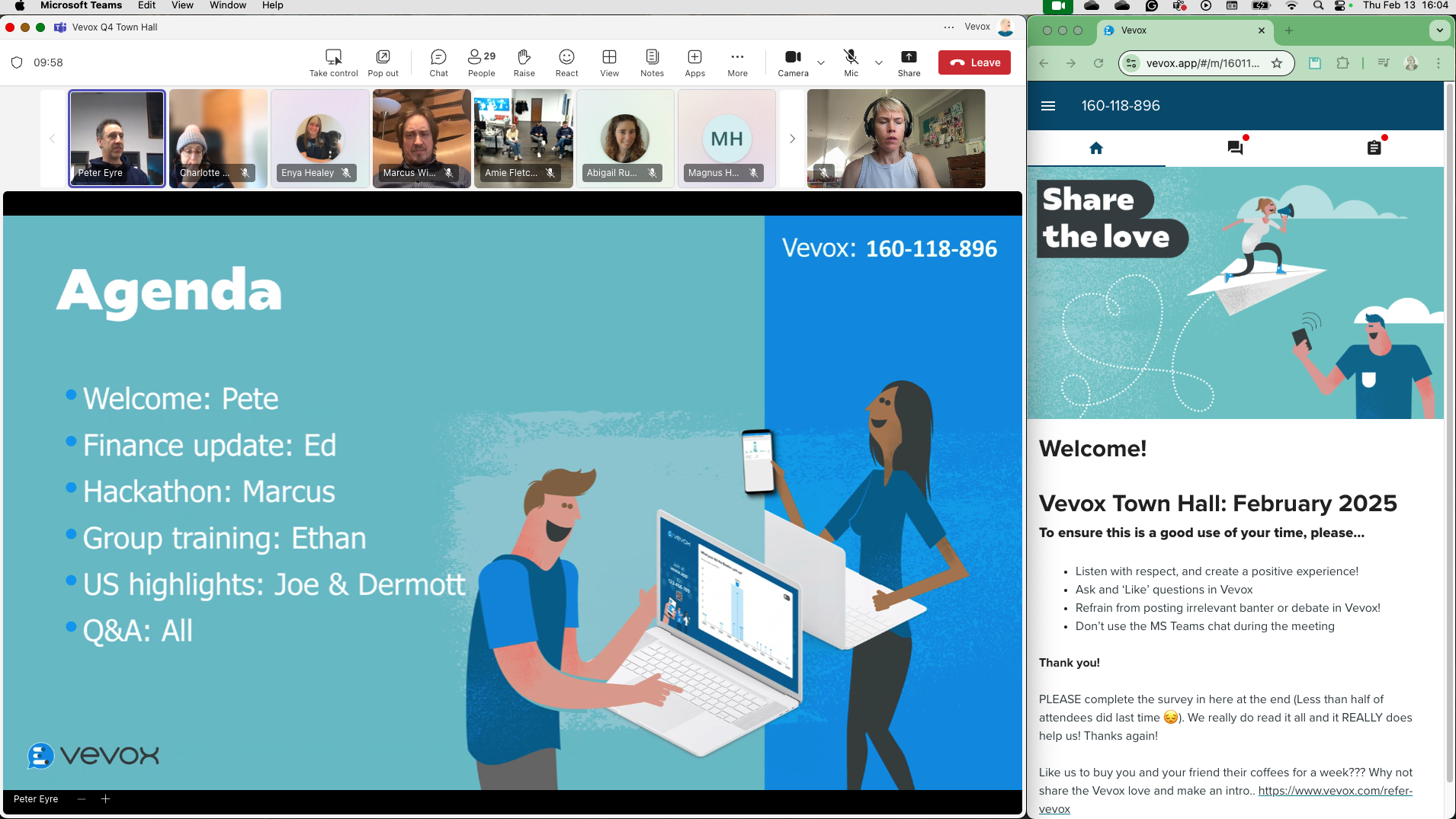The image size is (1456, 819).
Task: Raise your hand in the meeting
Action: tap(524, 62)
